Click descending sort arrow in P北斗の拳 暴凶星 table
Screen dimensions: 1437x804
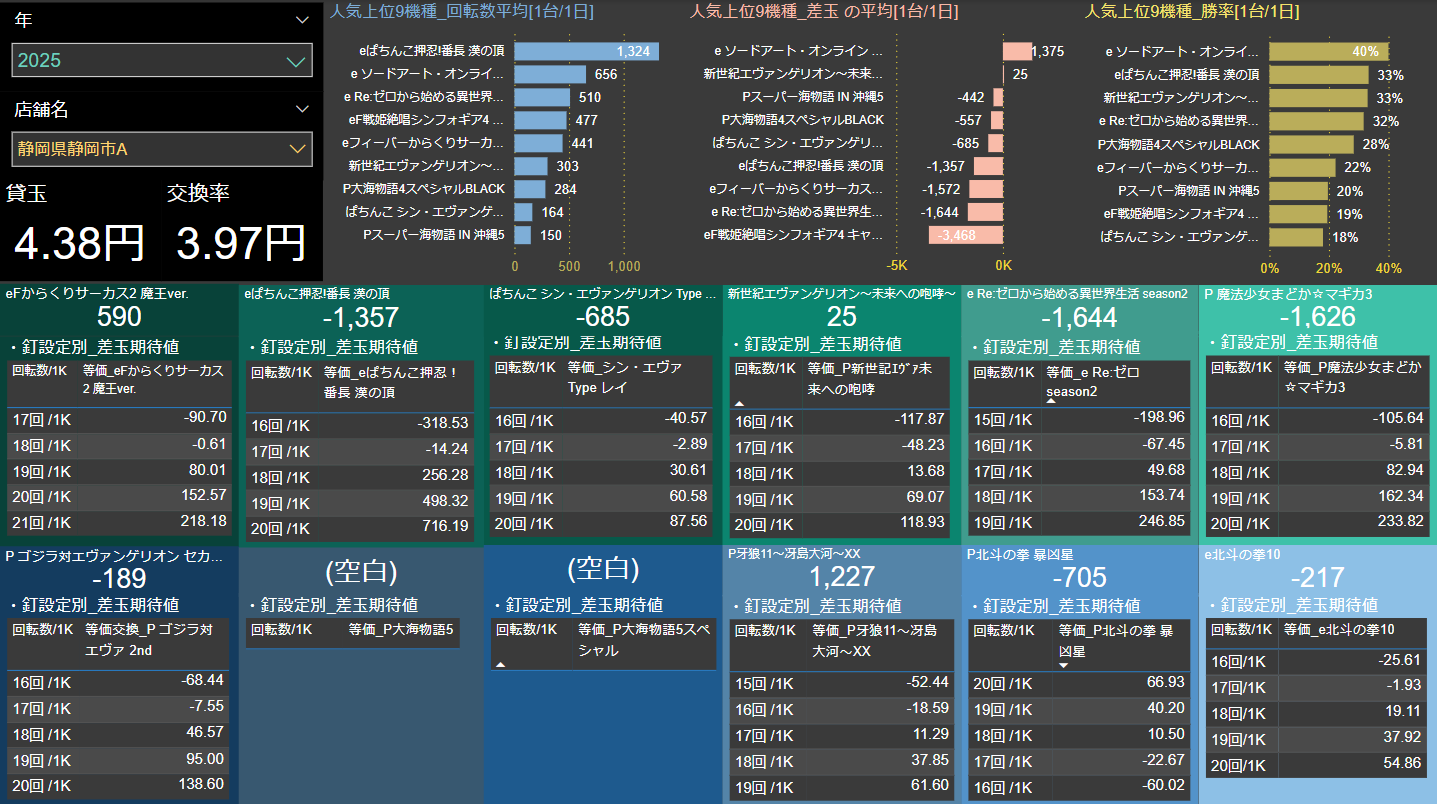pyautogui.click(x=1063, y=664)
